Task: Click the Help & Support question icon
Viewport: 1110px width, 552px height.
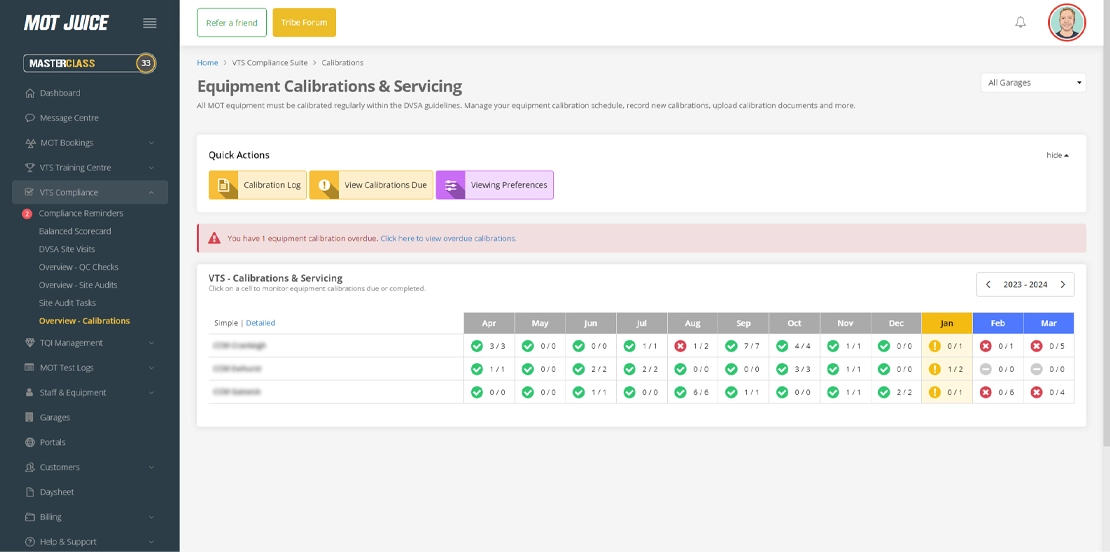Action: [x=30, y=541]
